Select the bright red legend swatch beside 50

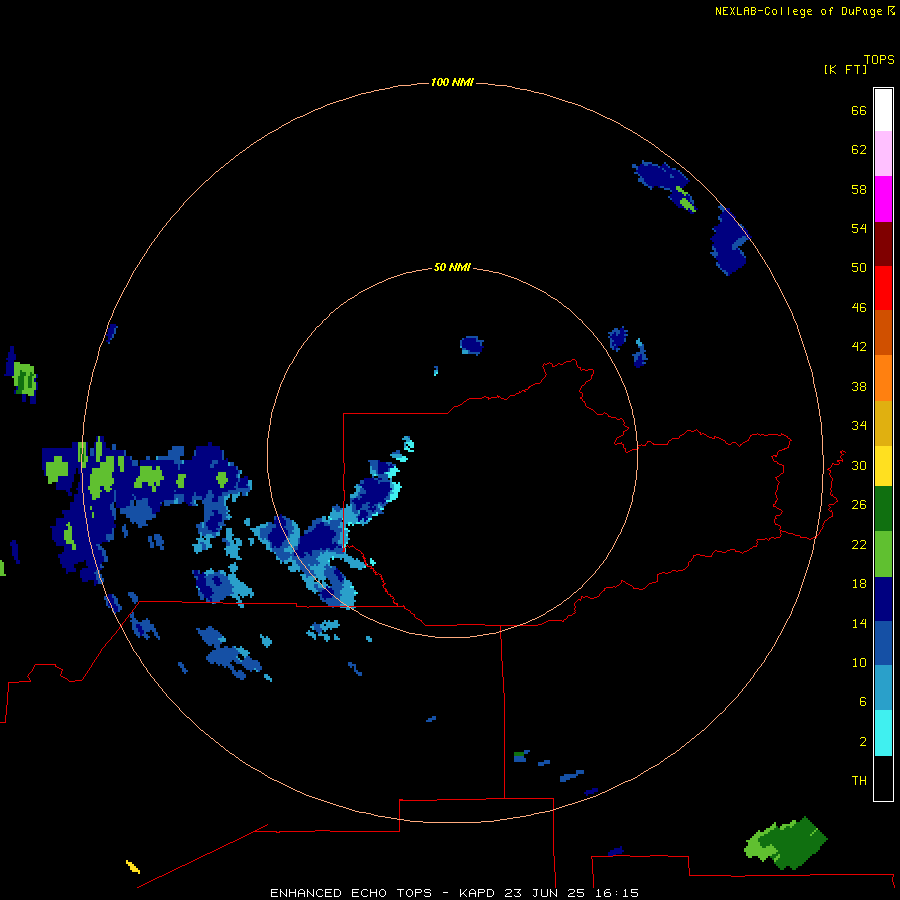[883, 288]
